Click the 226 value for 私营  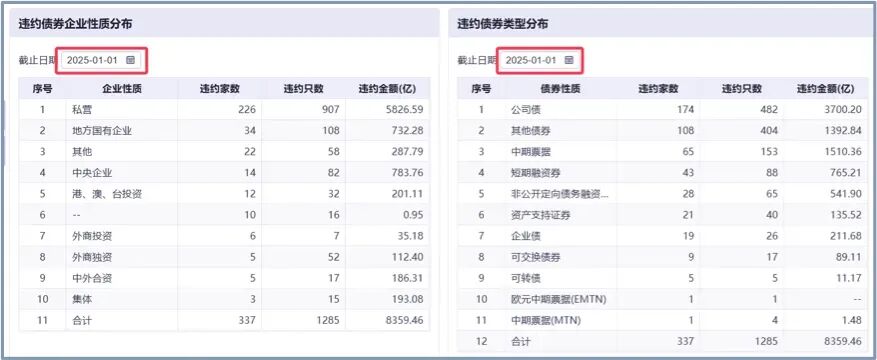(247, 110)
